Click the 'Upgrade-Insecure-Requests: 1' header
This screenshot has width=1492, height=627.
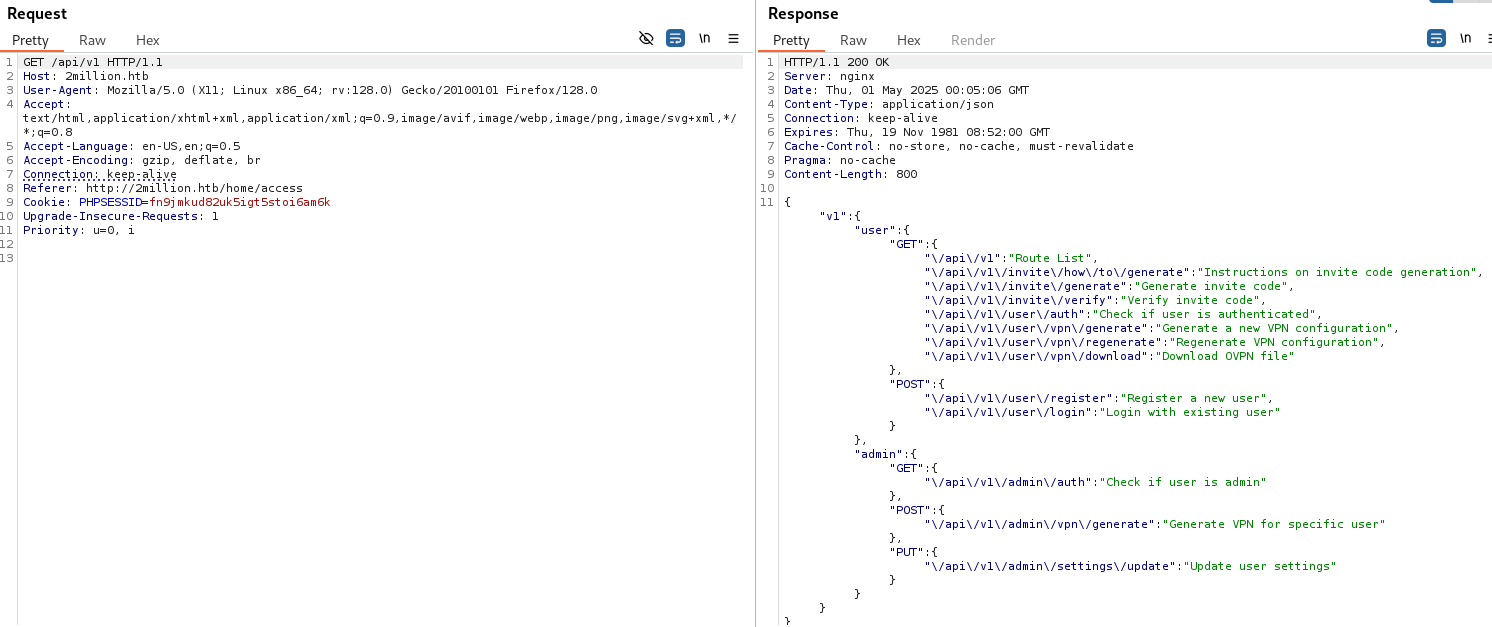(121, 216)
